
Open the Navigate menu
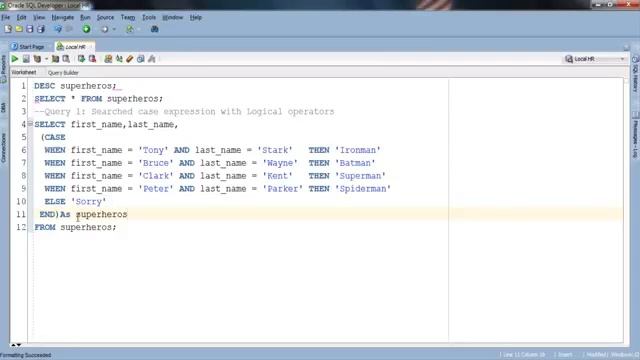[x=62, y=18]
